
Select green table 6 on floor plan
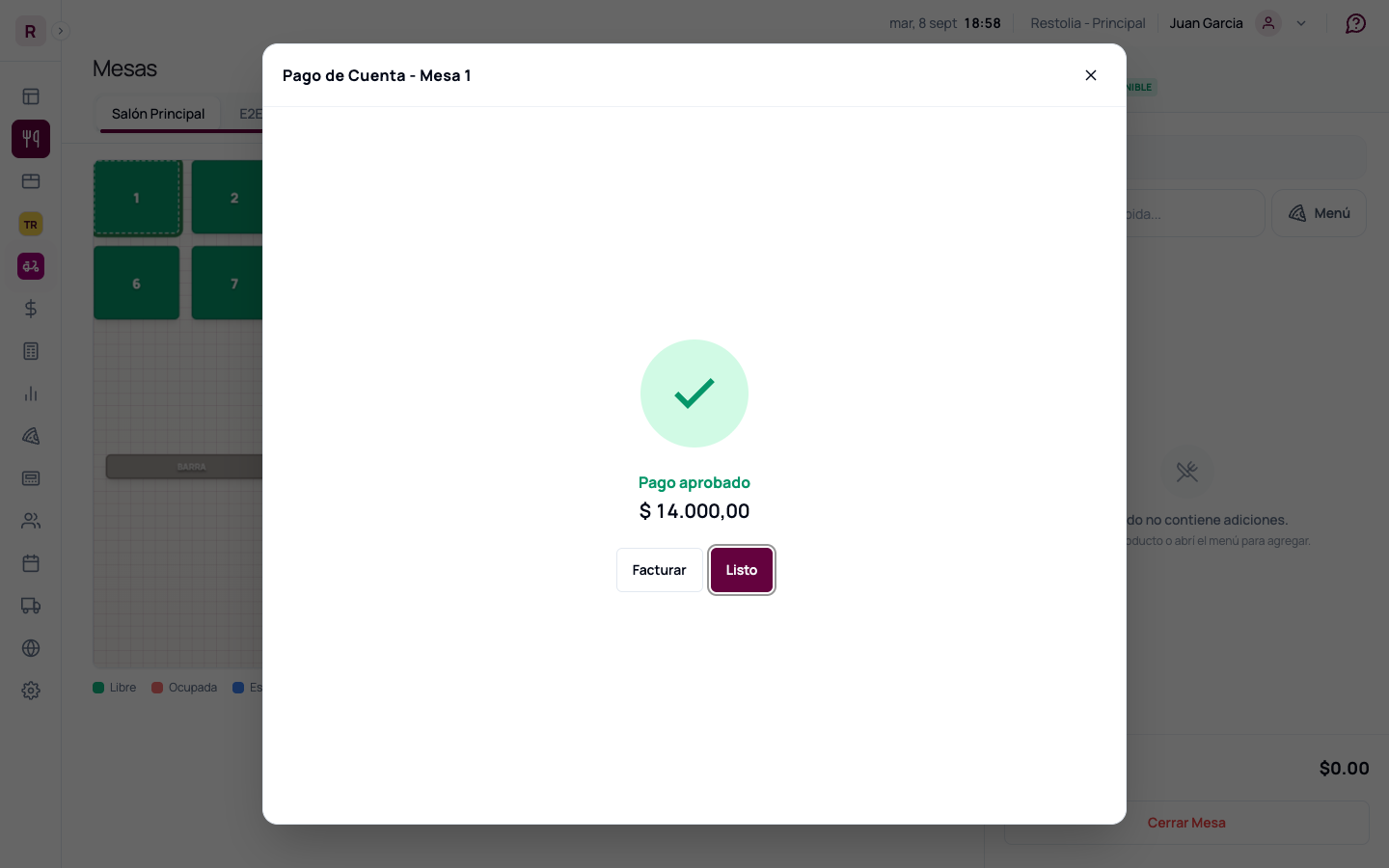pyautogui.click(x=136, y=284)
